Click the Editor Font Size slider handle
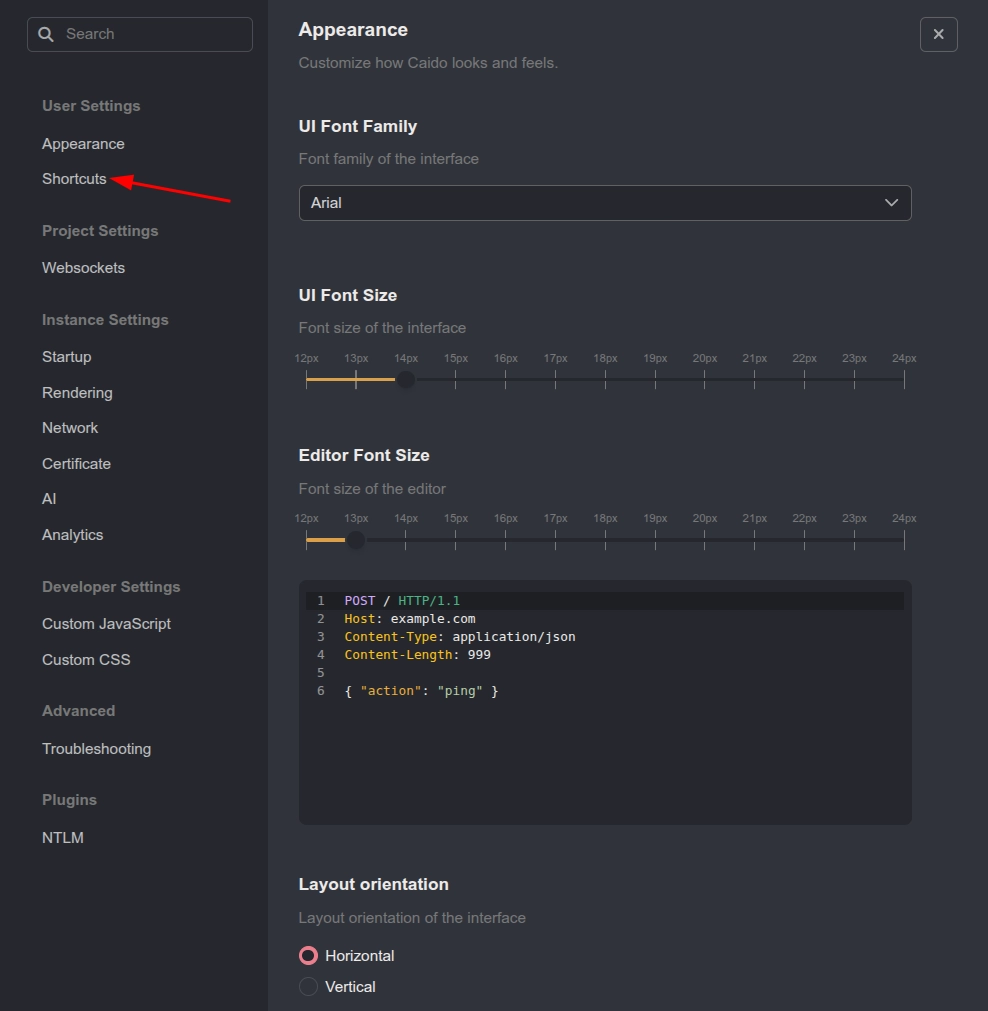The width and height of the screenshot is (988, 1011). (x=355, y=540)
